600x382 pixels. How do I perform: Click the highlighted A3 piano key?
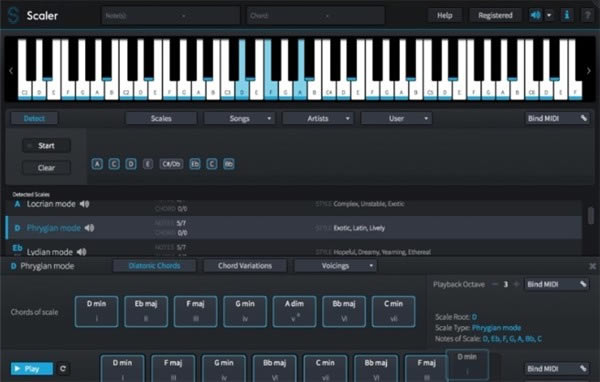(x=300, y=90)
